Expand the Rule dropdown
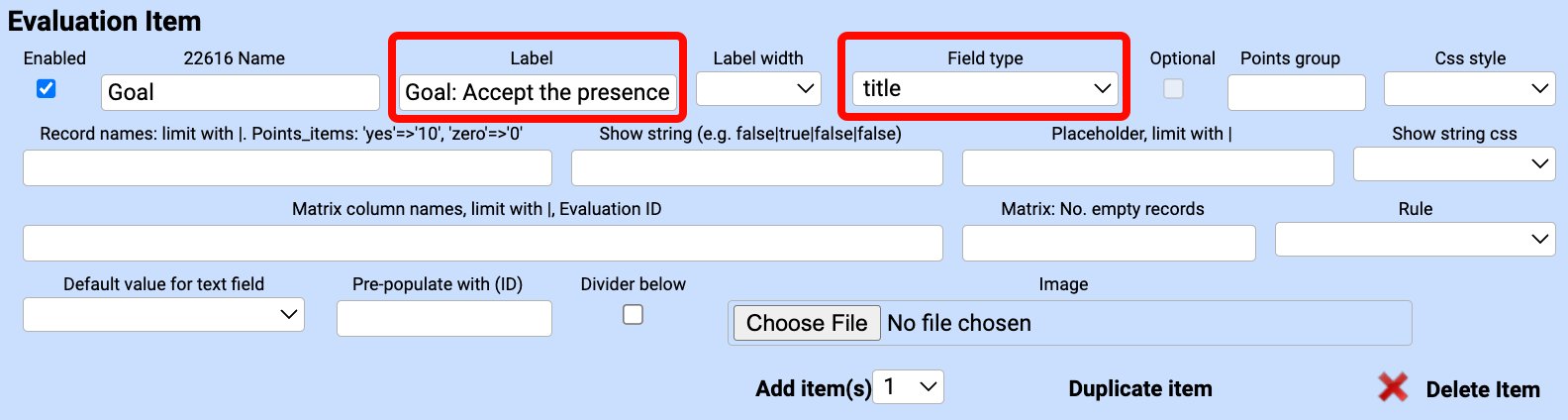 point(1415,240)
